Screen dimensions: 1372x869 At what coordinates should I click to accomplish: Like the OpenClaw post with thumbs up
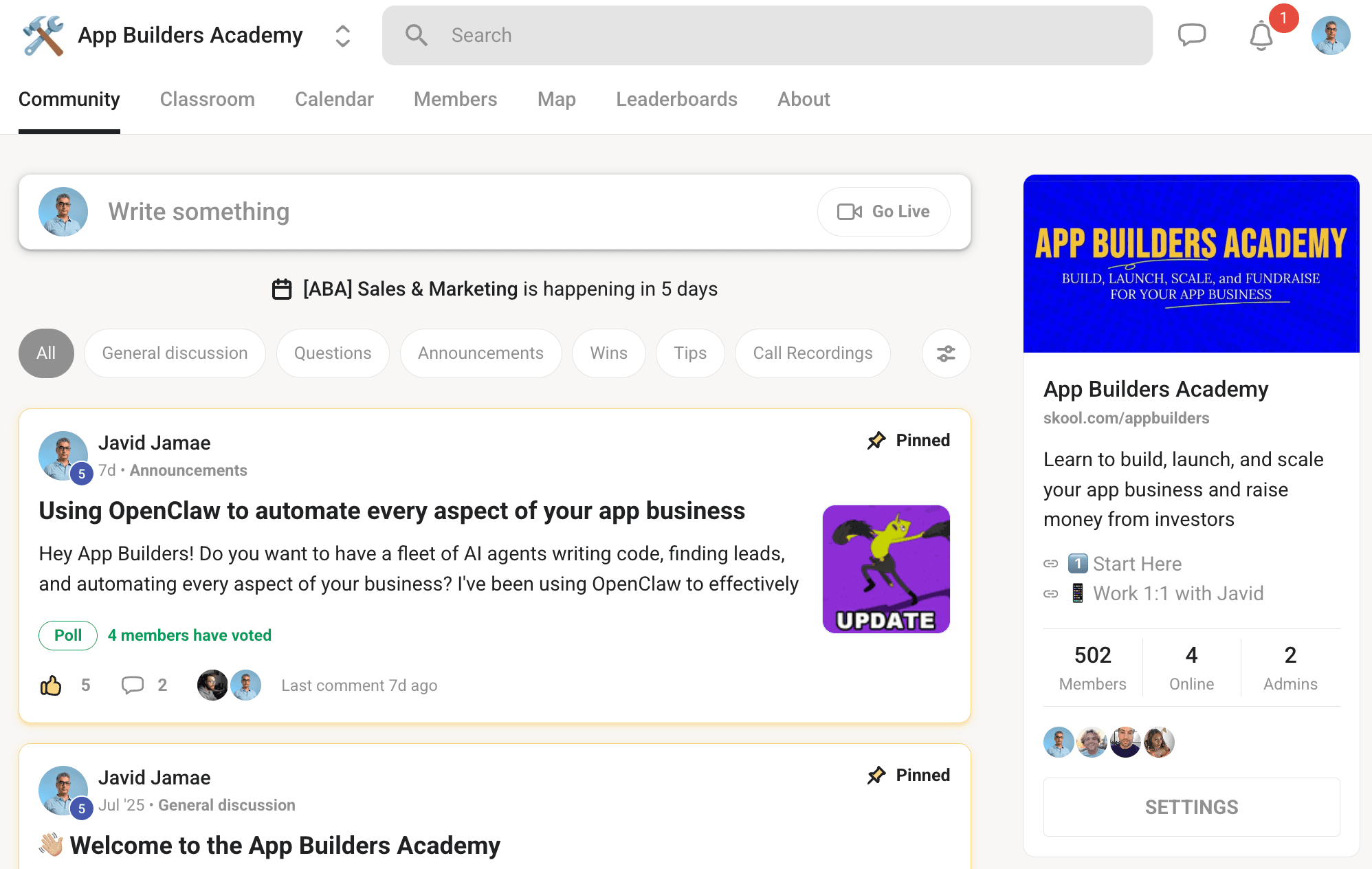pyautogui.click(x=51, y=685)
